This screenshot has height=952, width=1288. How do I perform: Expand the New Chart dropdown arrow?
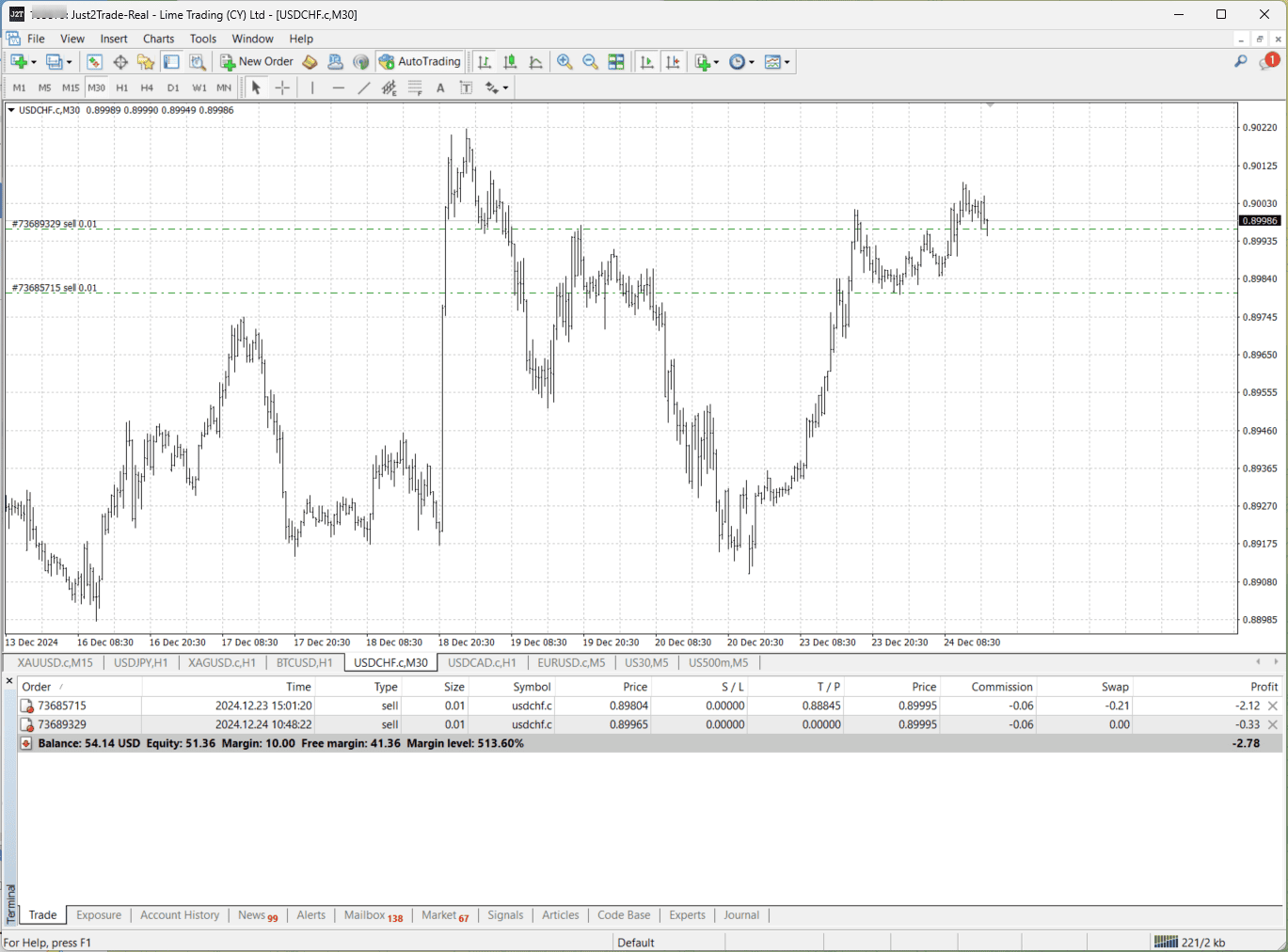34,63
